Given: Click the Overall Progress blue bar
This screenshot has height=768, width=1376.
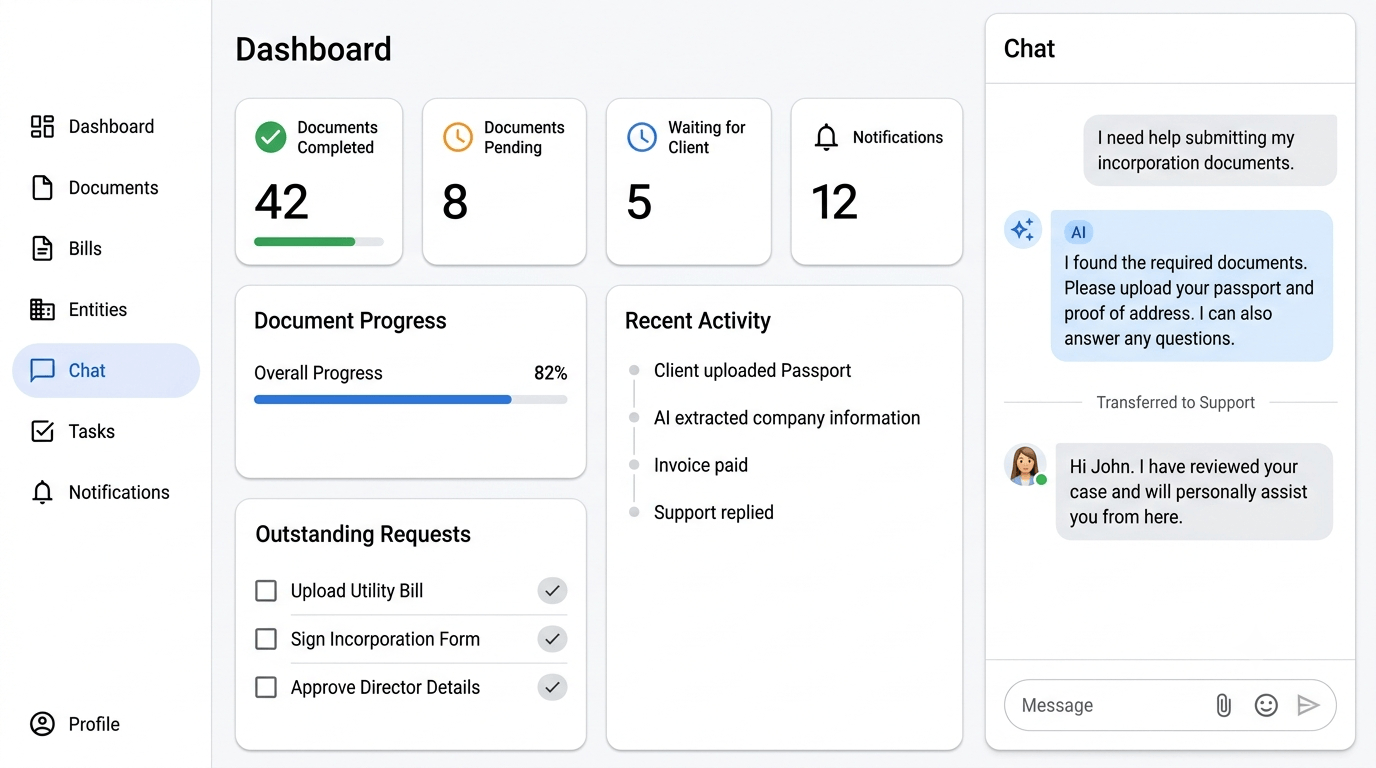Looking at the screenshot, I should [410, 399].
